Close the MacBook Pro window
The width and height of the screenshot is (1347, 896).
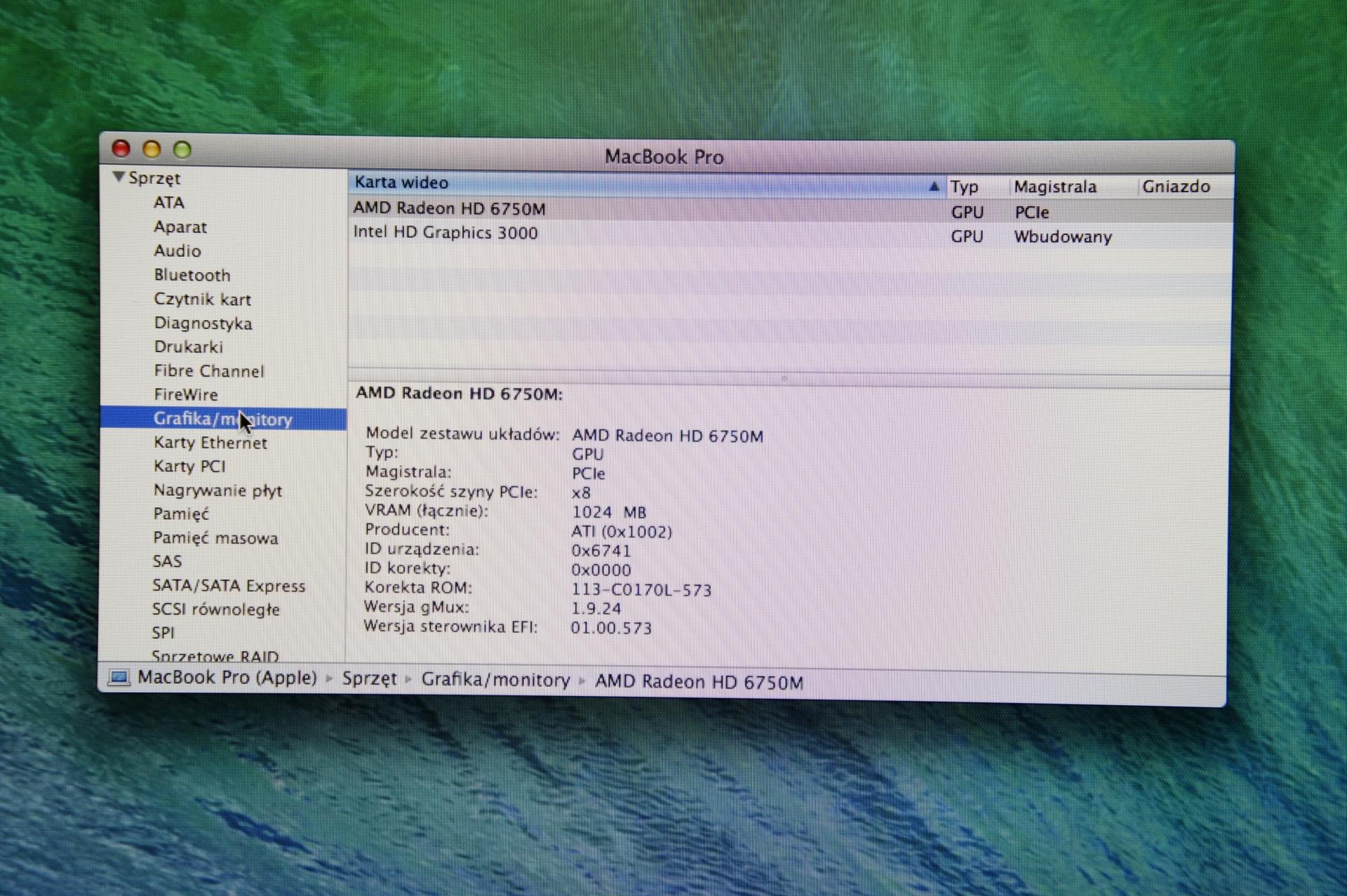tap(121, 149)
